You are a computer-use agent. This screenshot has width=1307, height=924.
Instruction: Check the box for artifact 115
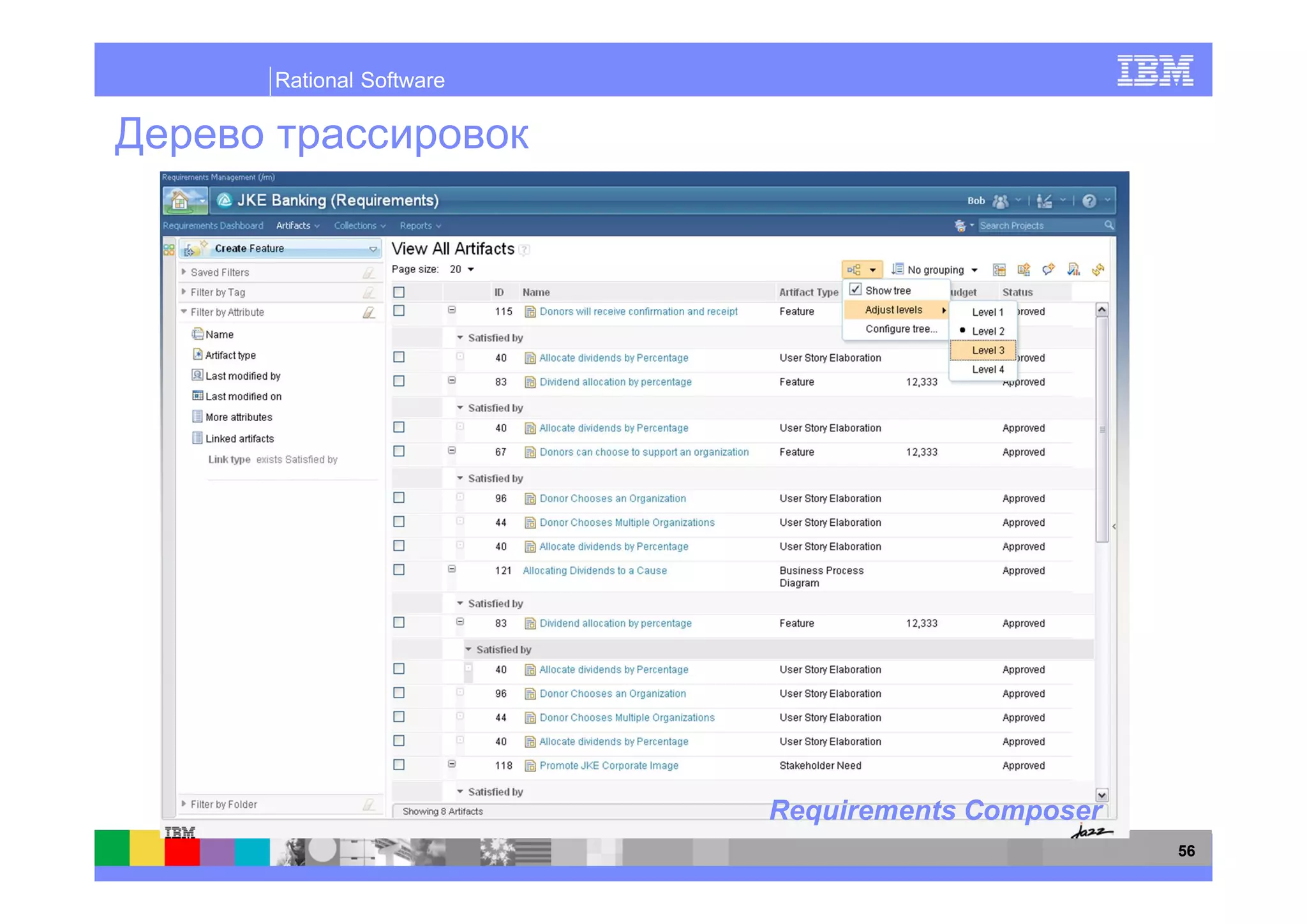[399, 311]
